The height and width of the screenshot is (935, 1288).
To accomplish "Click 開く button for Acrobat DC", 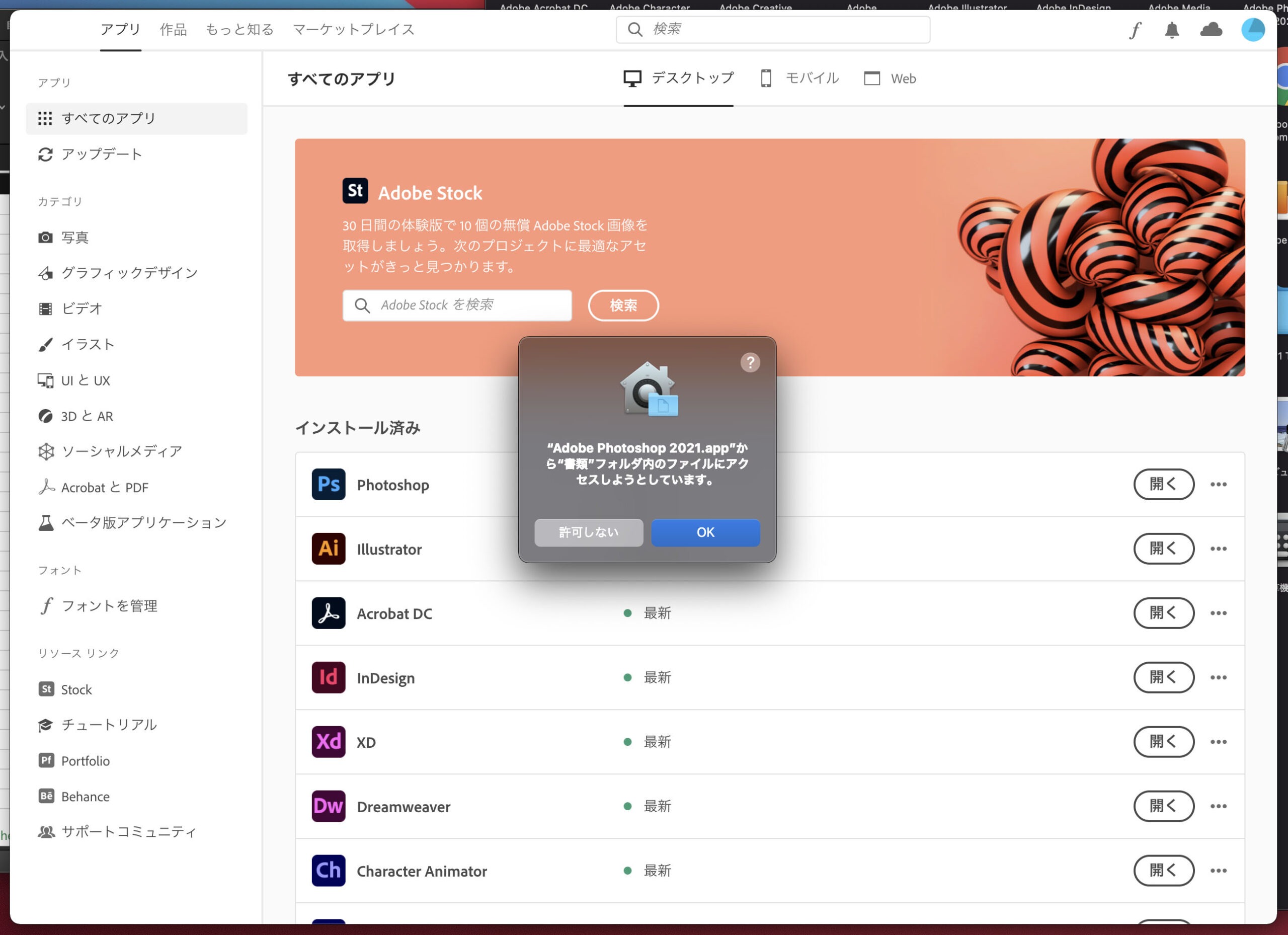I will (1163, 613).
